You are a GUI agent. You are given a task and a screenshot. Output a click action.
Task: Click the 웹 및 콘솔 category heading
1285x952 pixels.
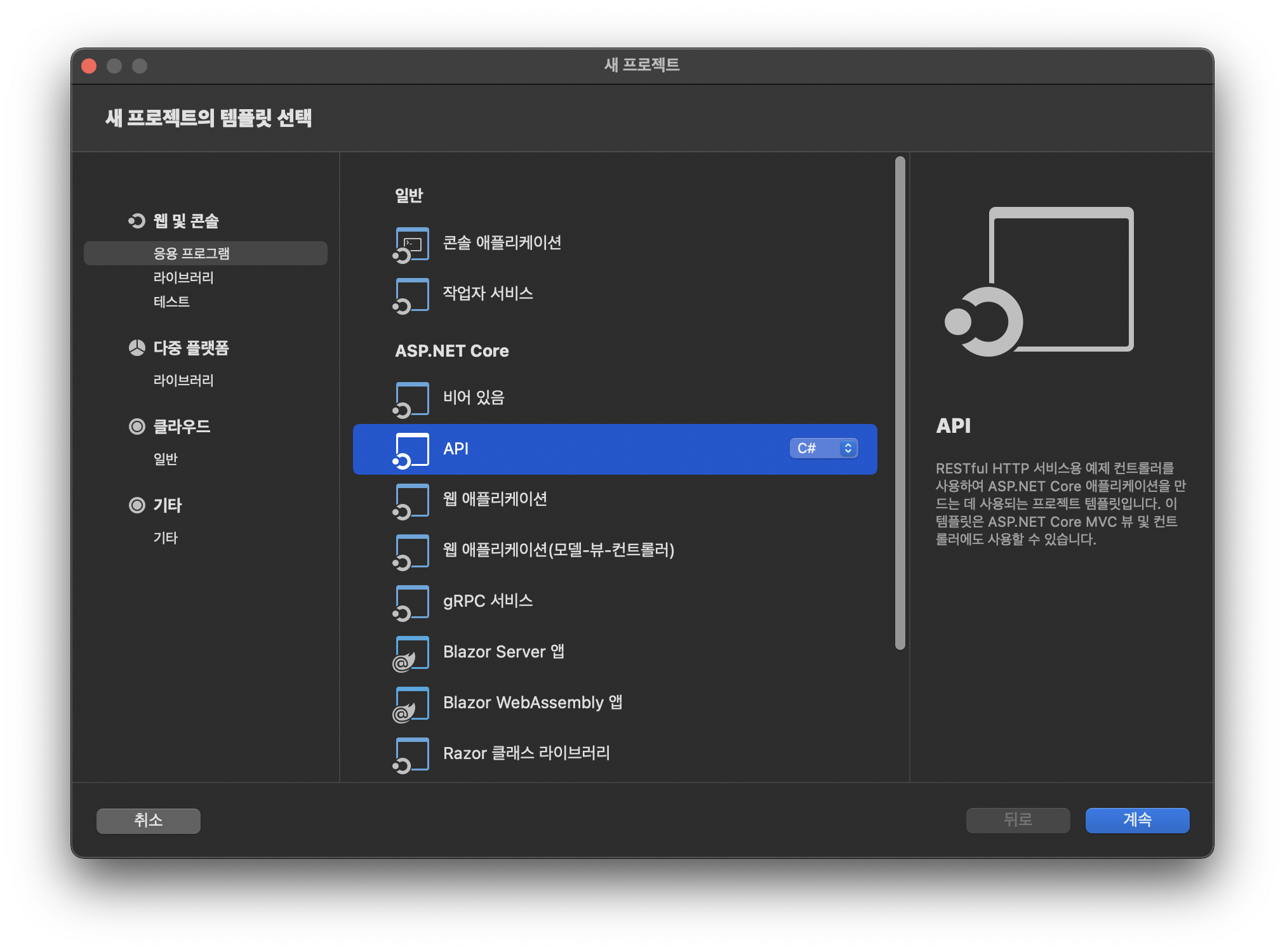click(186, 221)
